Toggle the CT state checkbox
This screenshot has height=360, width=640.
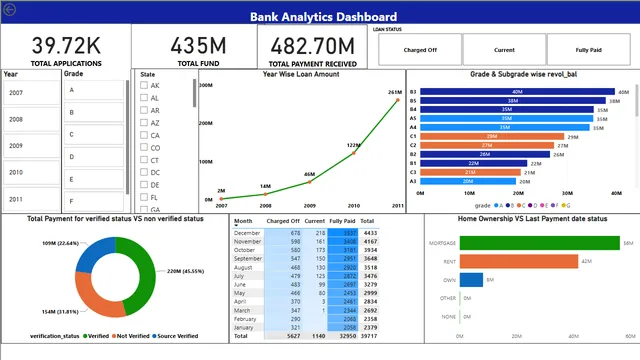144,160
